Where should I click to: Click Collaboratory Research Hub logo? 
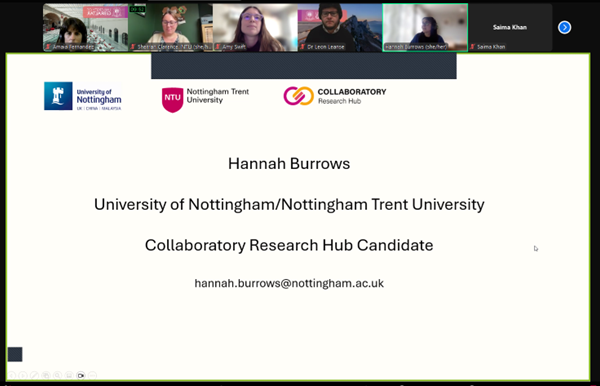335,96
